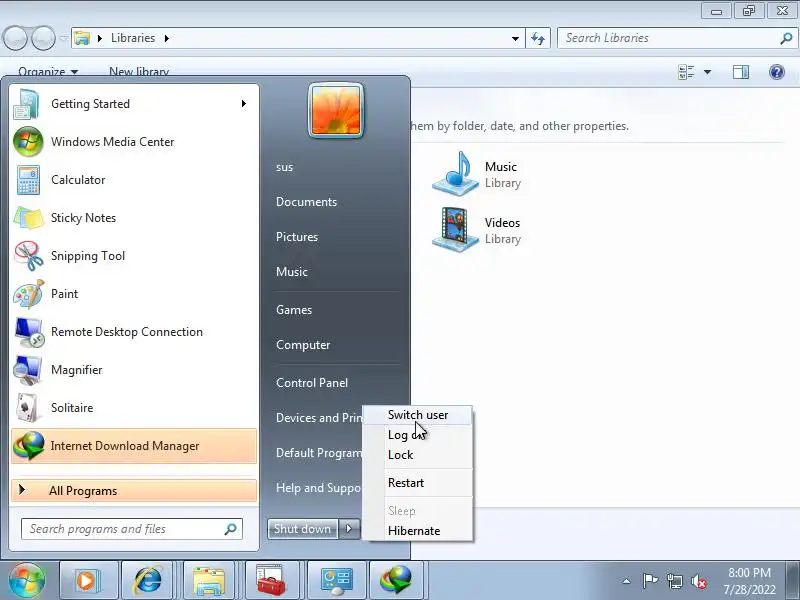Launch Internet Download Manager from Start menu

point(134,446)
